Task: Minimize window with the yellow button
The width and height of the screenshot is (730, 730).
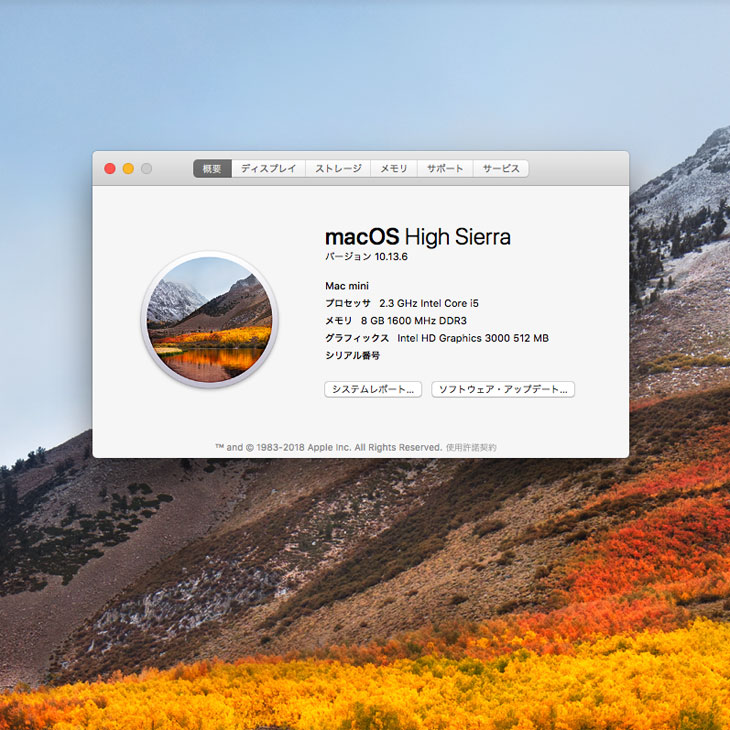Action: [x=128, y=169]
